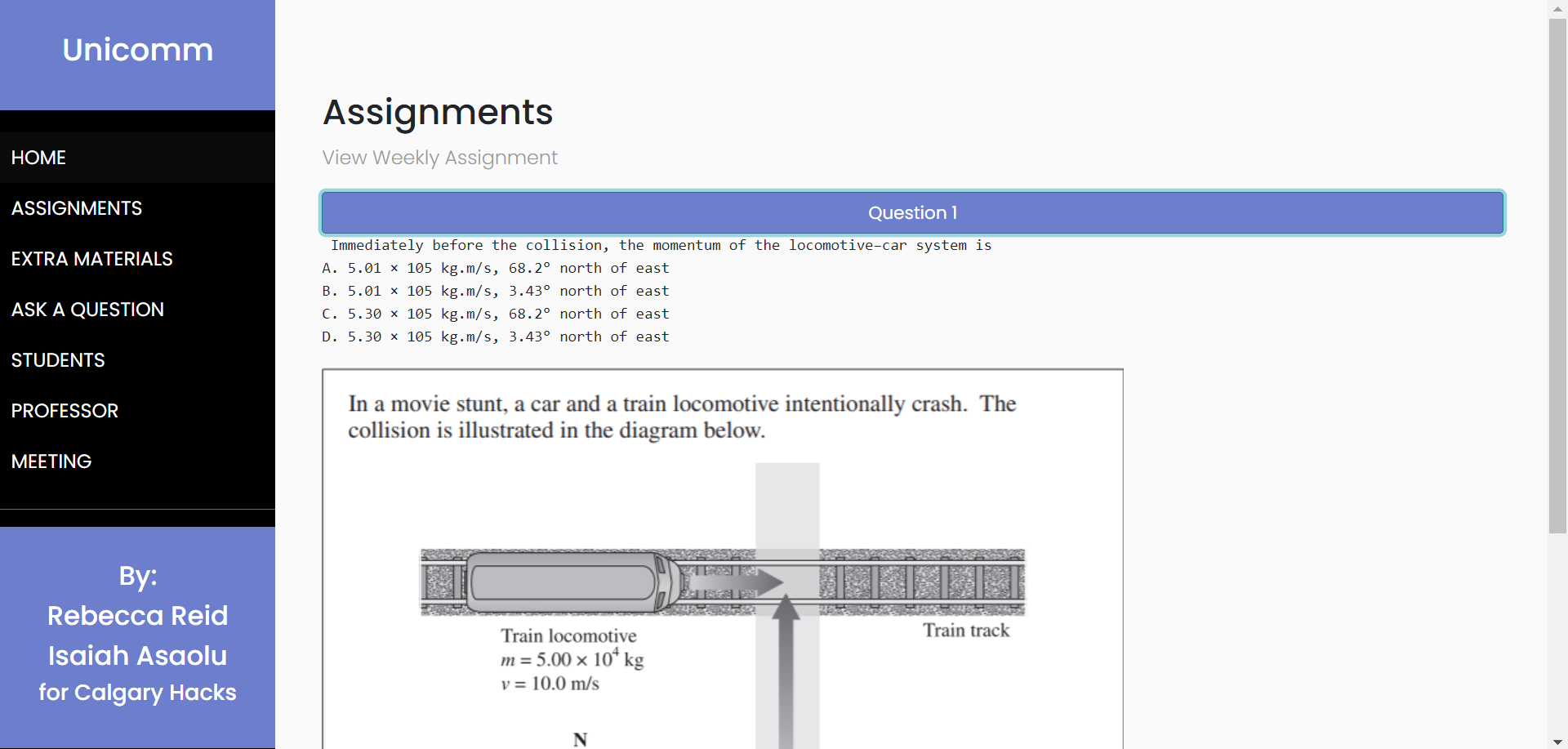Select ASK A QUESTION in sidebar
1568x749 pixels.
coord(87,310)
